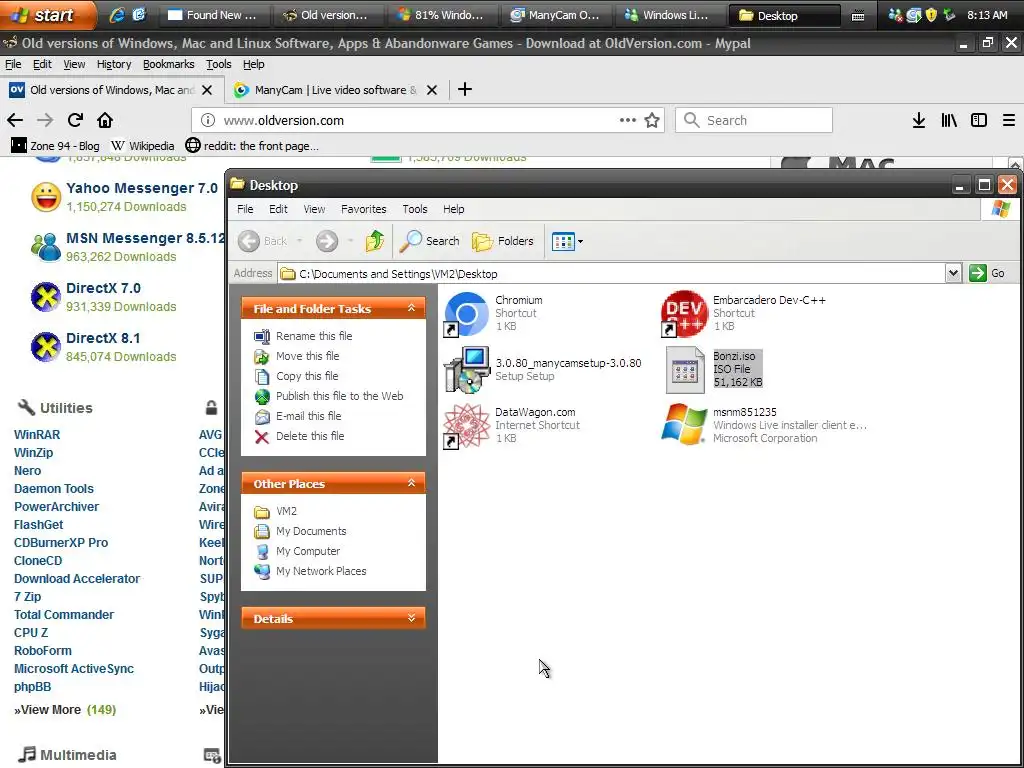Select the Embarcadero Dev-C++ shortcut icon
This screenshot has height=768, width=1024.
tap(684, 314)
